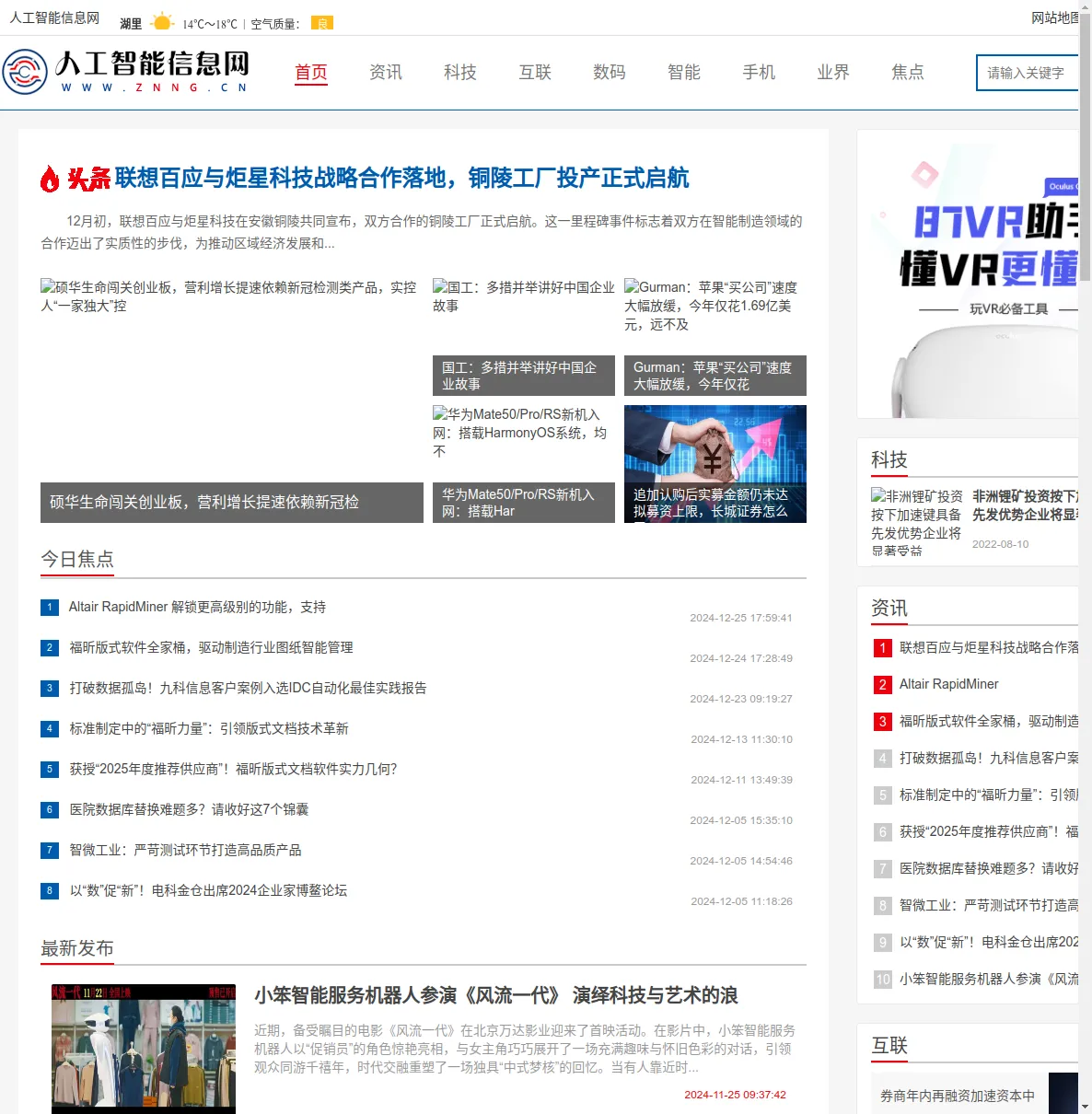Open article 打破数据孤岛！九科信息客户案例

pos(248,688)
